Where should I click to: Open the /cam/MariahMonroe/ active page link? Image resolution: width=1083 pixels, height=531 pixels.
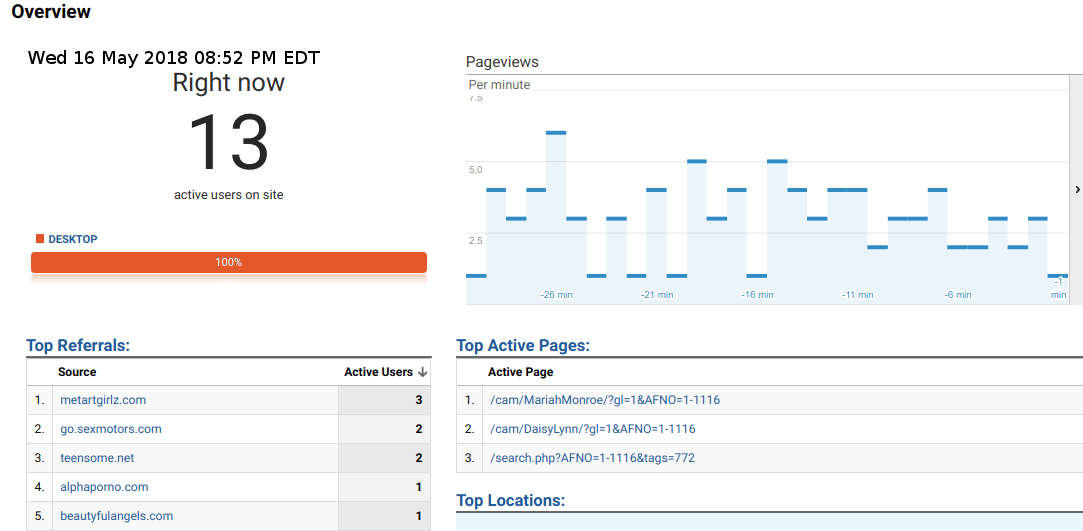604,400
